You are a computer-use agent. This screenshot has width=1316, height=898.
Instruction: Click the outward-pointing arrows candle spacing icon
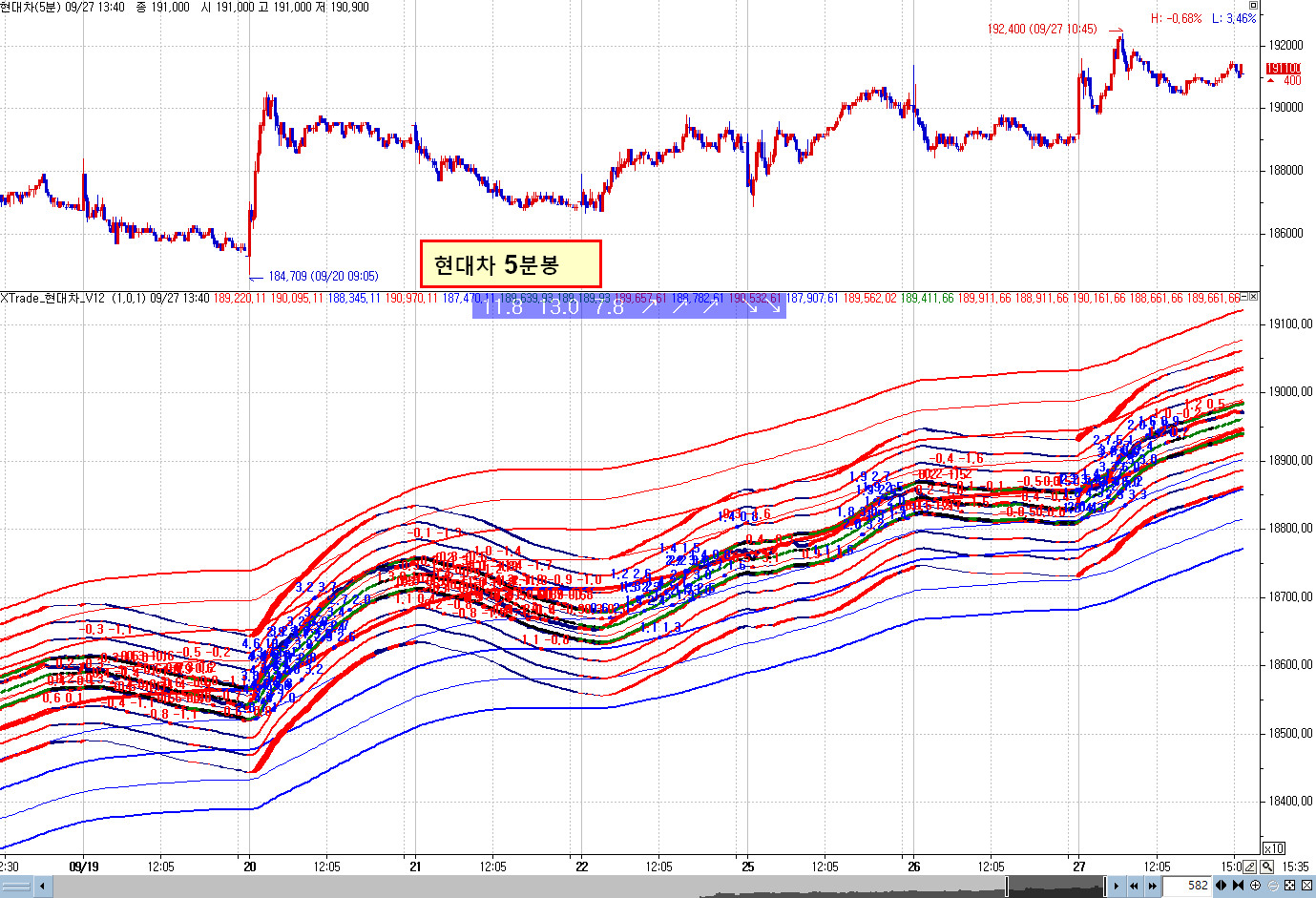click(x=1221, y=886)
